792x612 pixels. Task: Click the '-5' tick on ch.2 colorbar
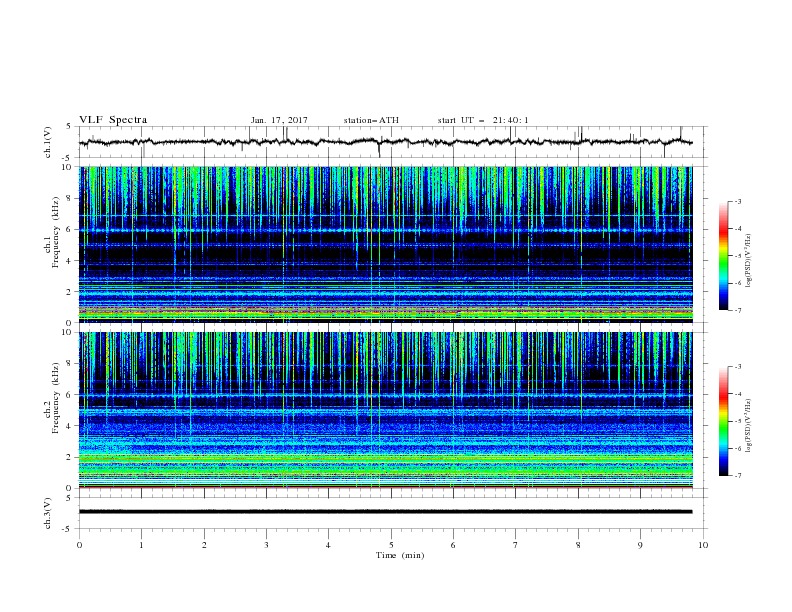[x=737, y=421]
